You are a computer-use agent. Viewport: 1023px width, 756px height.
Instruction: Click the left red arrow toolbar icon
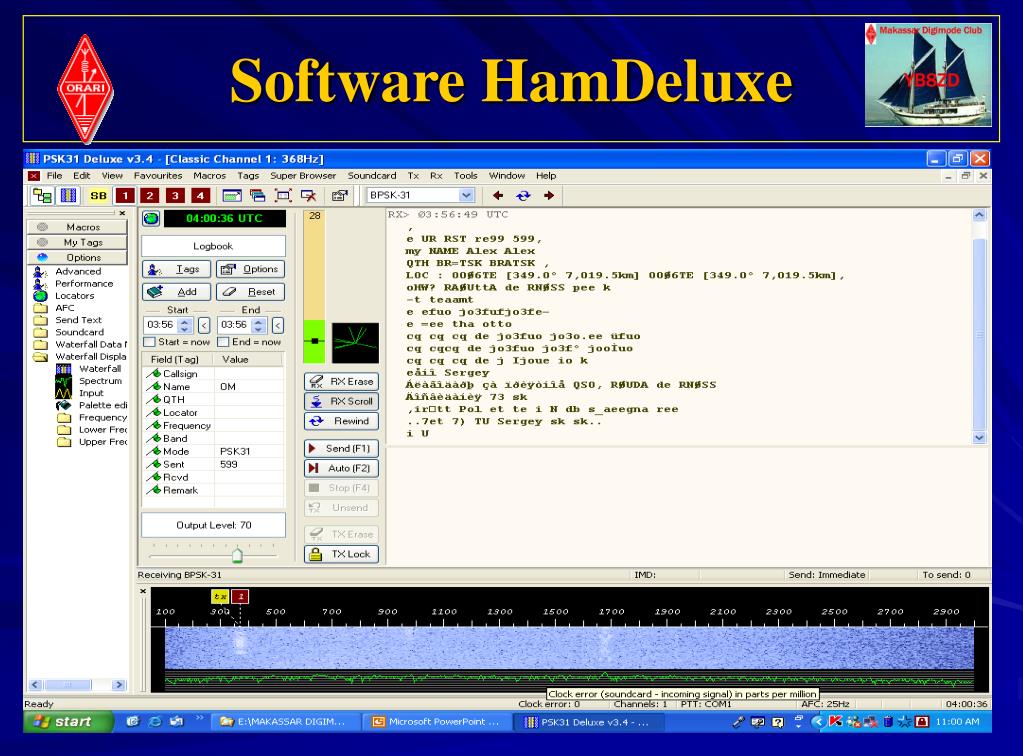click(498, 195)
